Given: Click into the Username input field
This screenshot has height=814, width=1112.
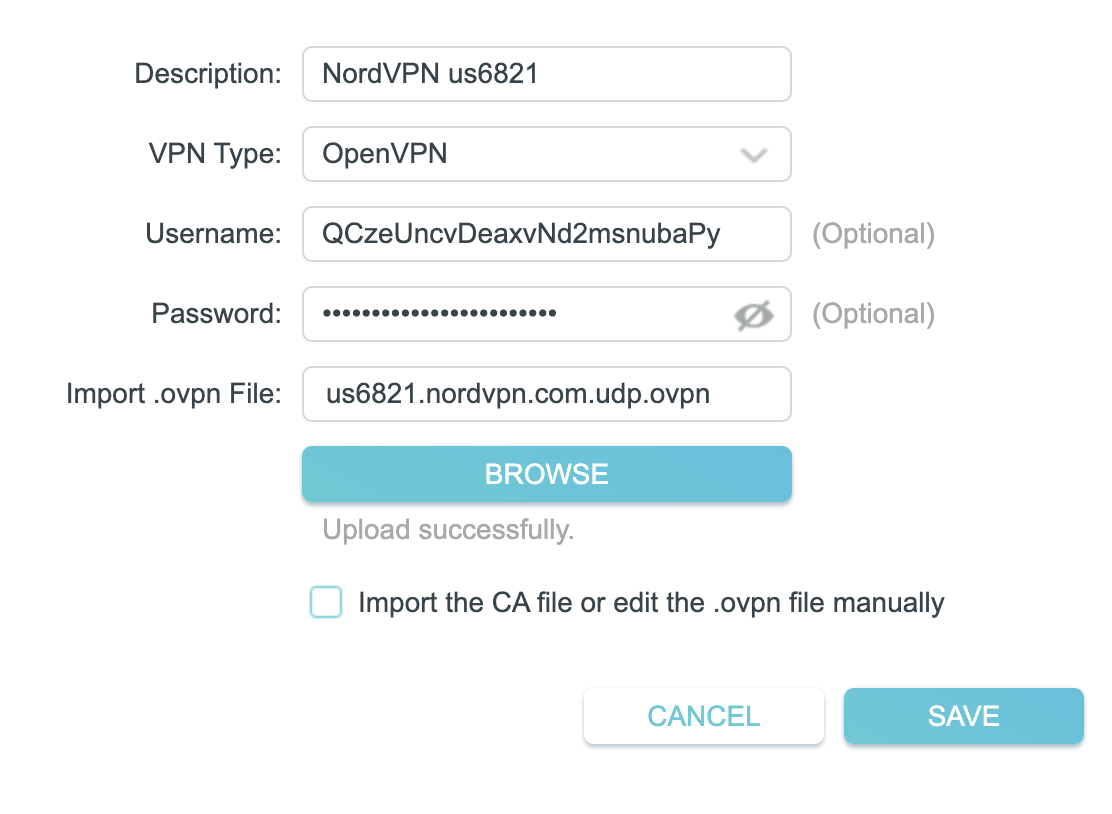Looking at the screenshot, I should click(x=547, y=234).
